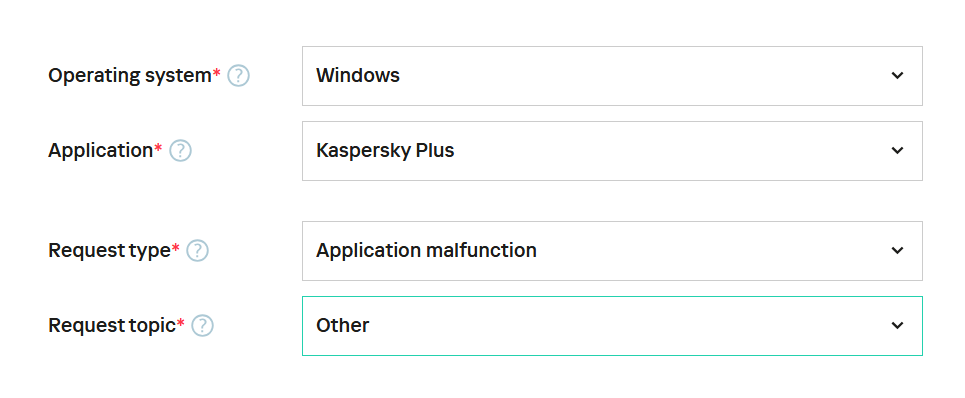Click the red required asterisk after Application
965x398 pixels.
coord(159,148)
